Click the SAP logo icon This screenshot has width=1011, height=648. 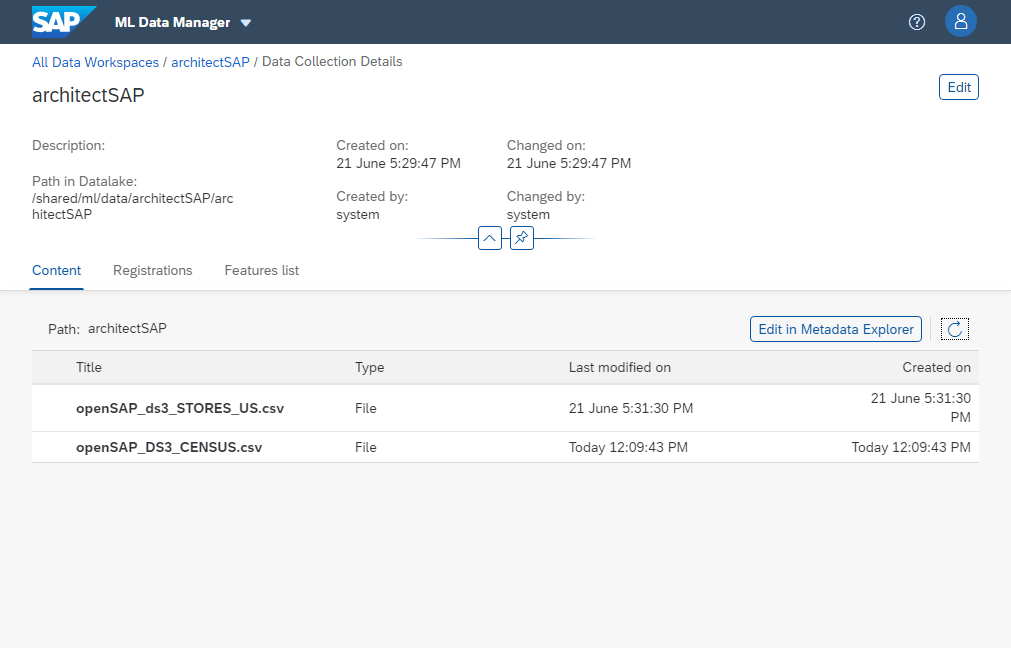pos(62,21)
